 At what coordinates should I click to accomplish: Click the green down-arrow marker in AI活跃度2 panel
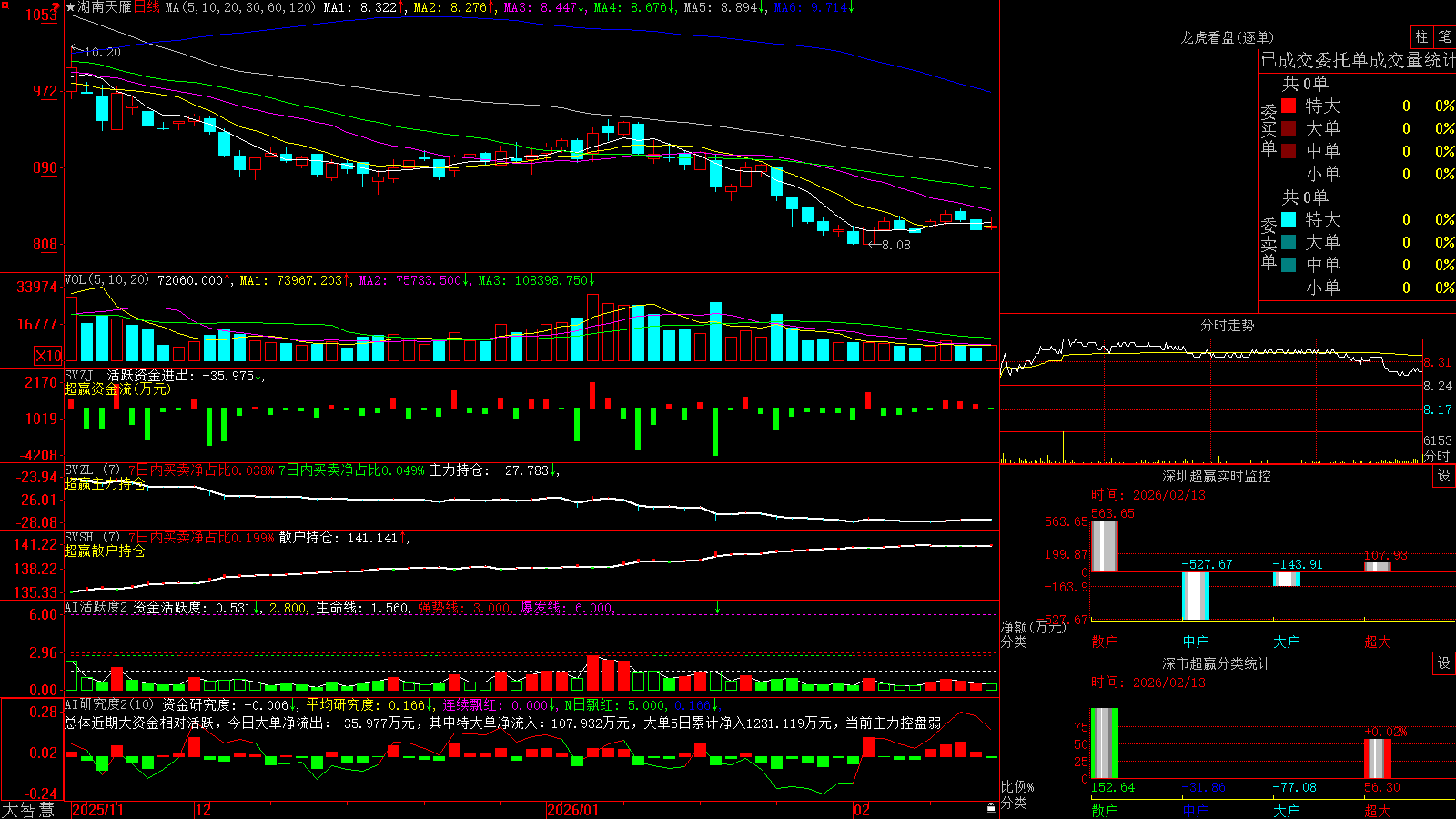tap(718, 607)
